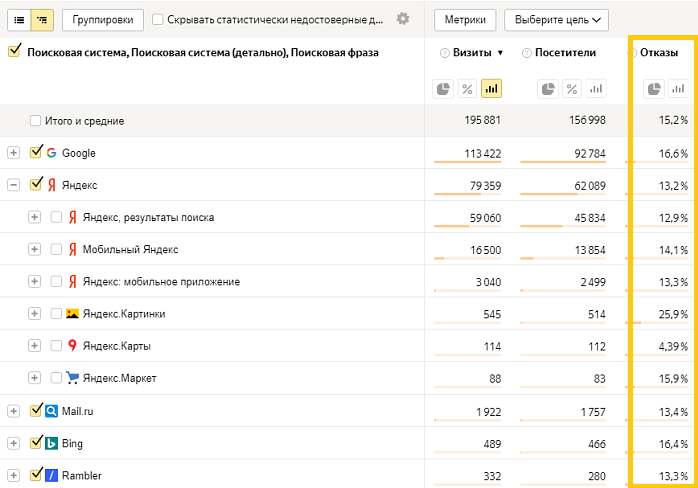The image size is (698, 488).
Task: Select percent icon under Посетители
Action: pos(572,89)
